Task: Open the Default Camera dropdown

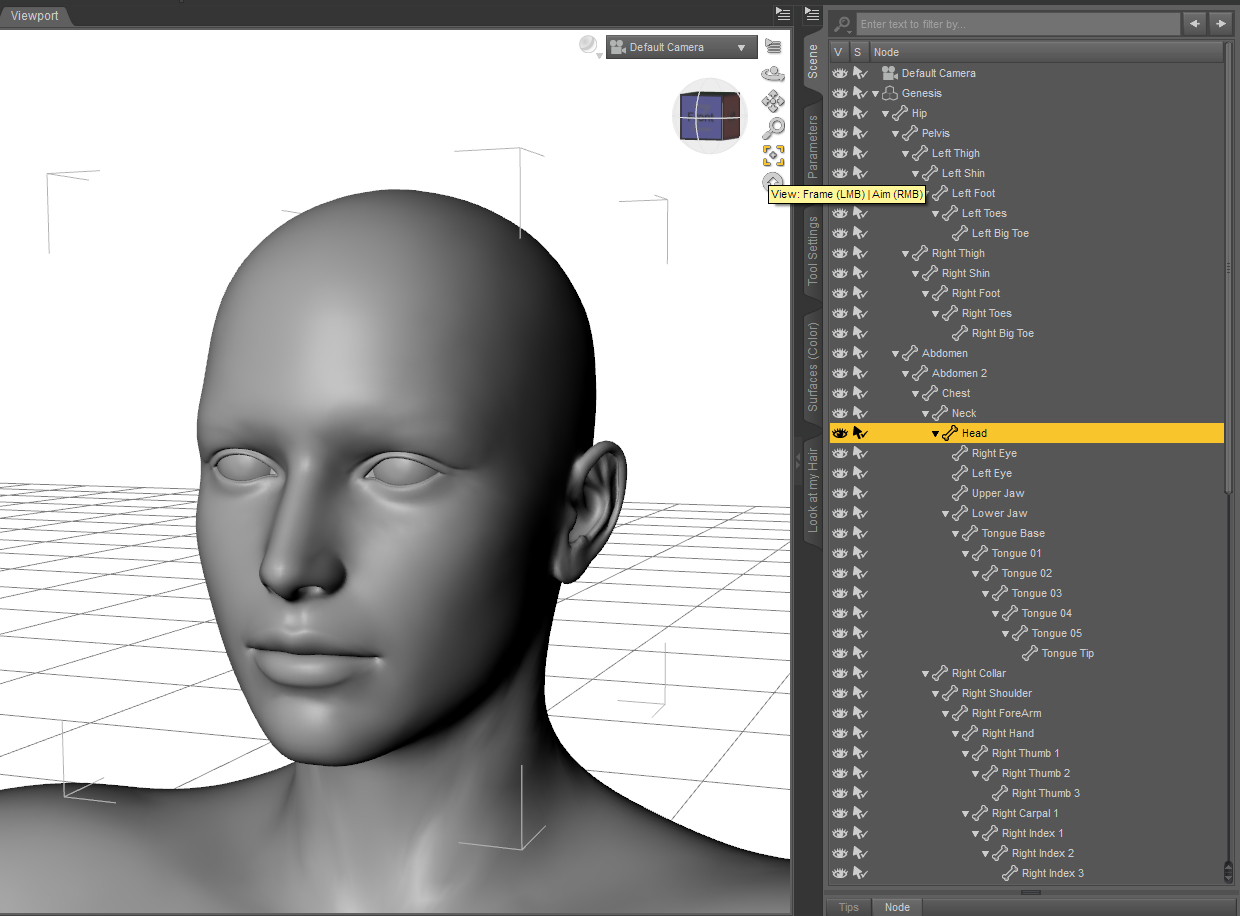Action: (681, 47)
